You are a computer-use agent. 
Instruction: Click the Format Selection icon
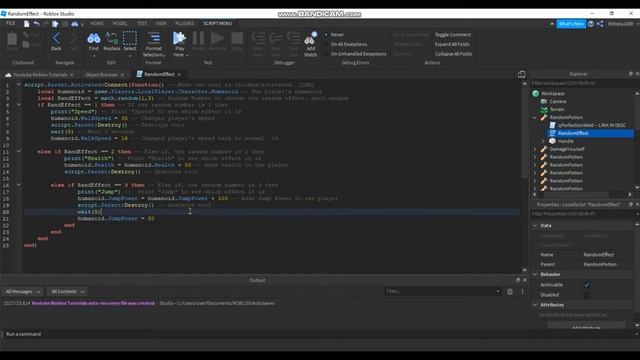pyautogui.click(x=154, y=38)
